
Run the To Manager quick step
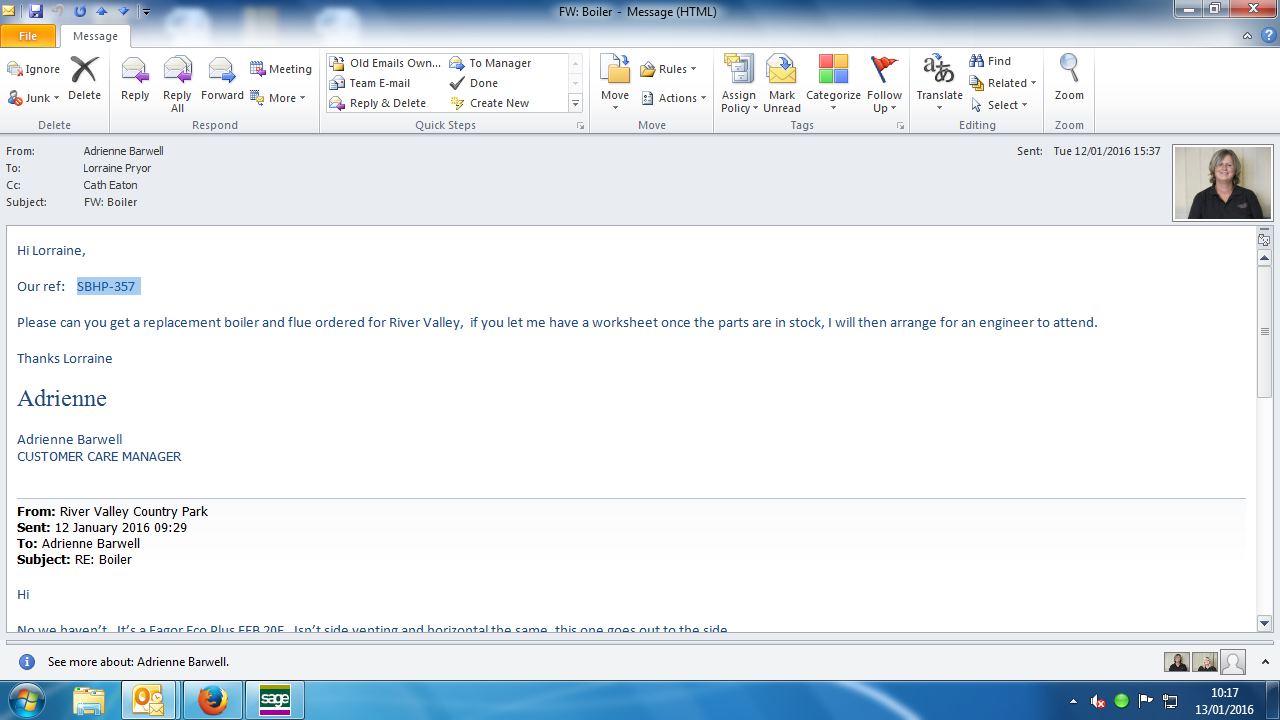click(491, 63)
